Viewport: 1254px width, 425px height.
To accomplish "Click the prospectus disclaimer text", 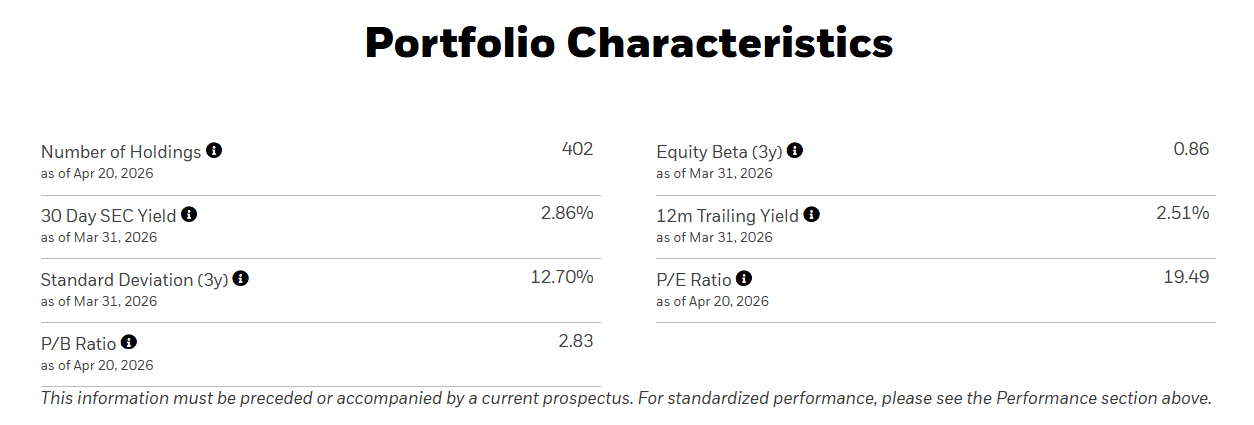I will pyautogui.click(x=626, y=398).
